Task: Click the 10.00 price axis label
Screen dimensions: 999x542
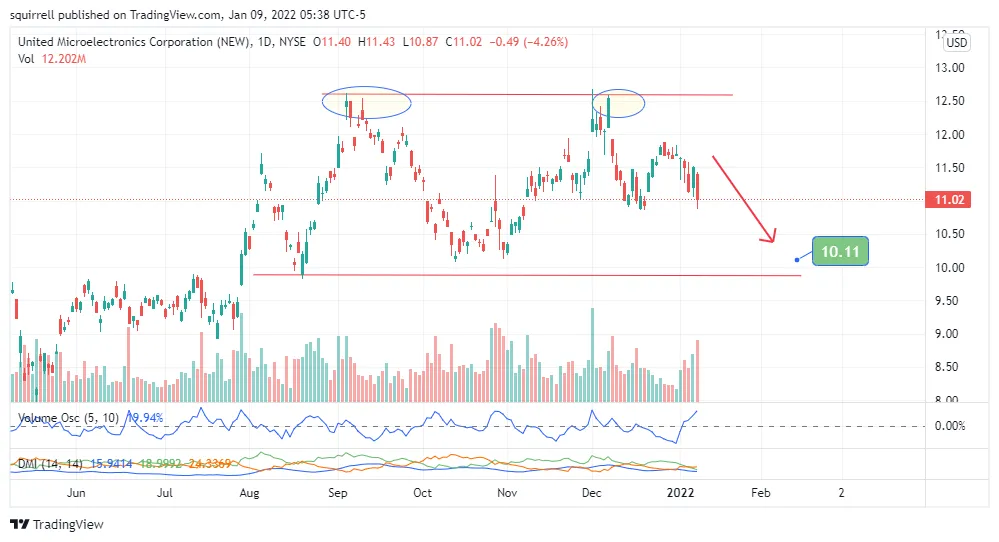Action: [949, 267]
